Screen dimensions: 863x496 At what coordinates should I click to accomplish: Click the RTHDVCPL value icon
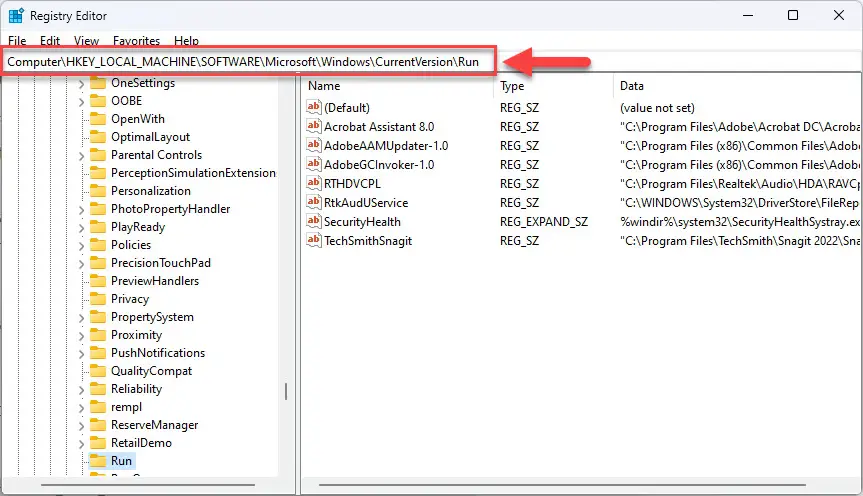[x=314, y=183]
